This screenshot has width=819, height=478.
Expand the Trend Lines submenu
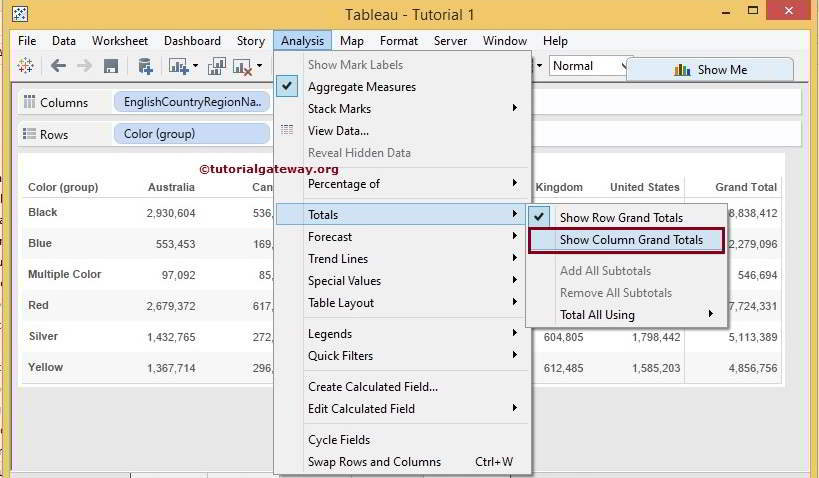pos(515,258)
